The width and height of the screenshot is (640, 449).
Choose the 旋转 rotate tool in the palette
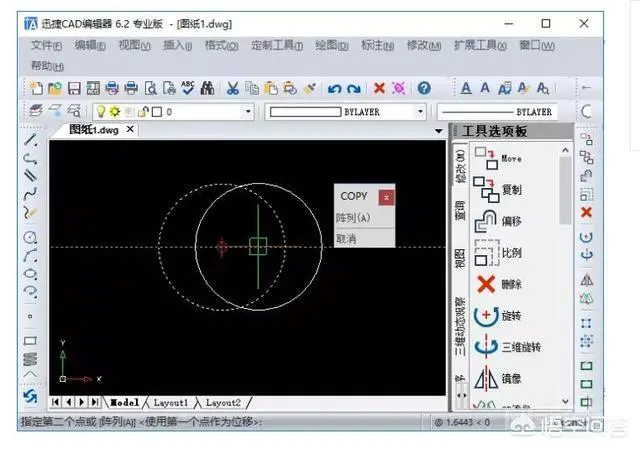(498, 316)
